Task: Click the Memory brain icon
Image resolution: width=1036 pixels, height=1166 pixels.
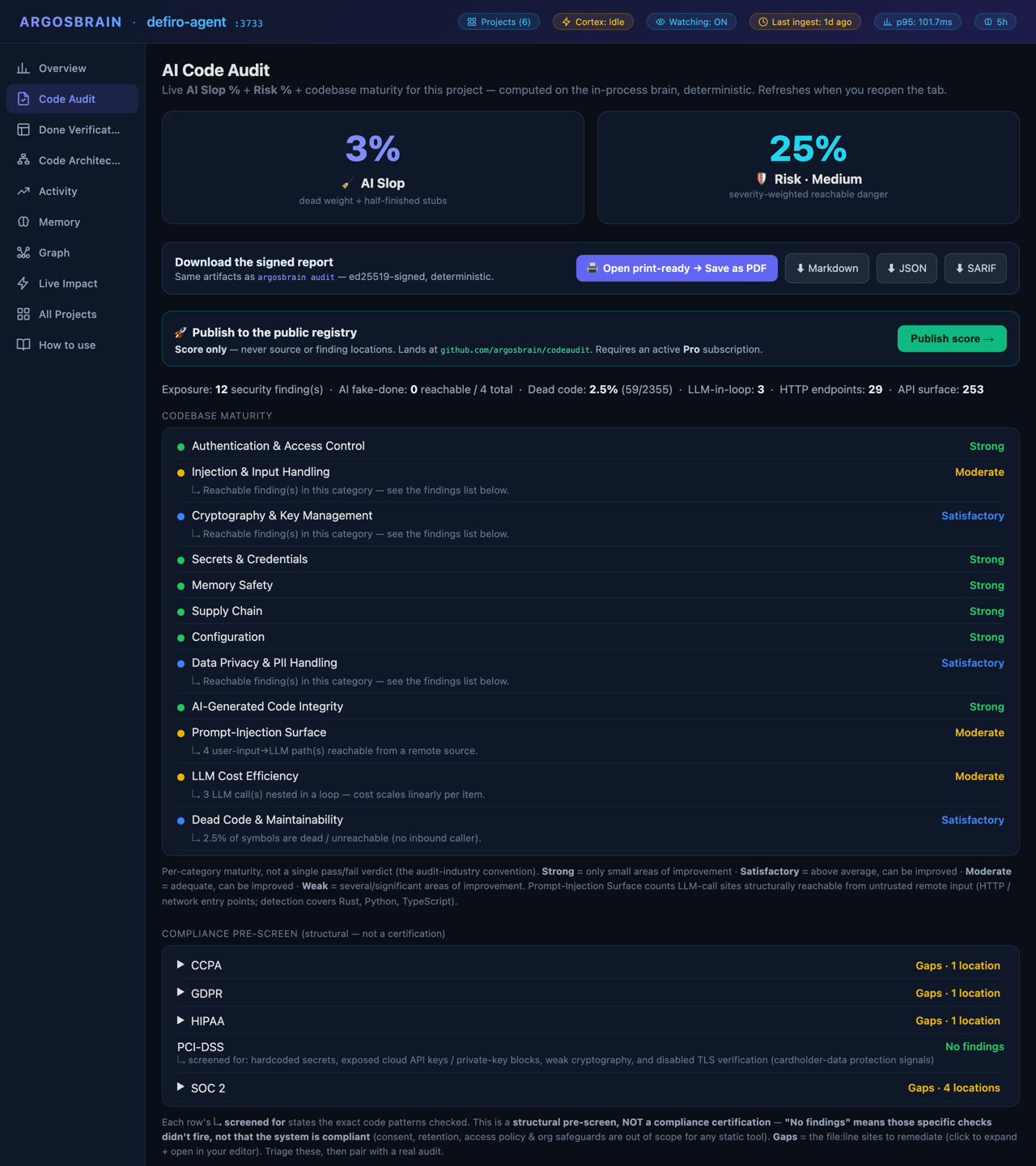Action: point(23,222)
